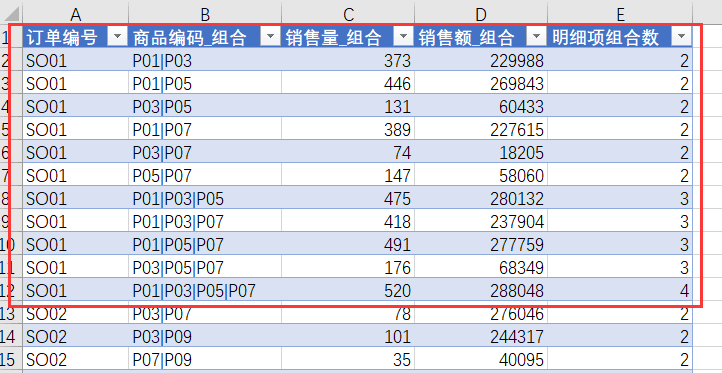
Task: Select sales quantity cell 389
Action: pos(348,129)
